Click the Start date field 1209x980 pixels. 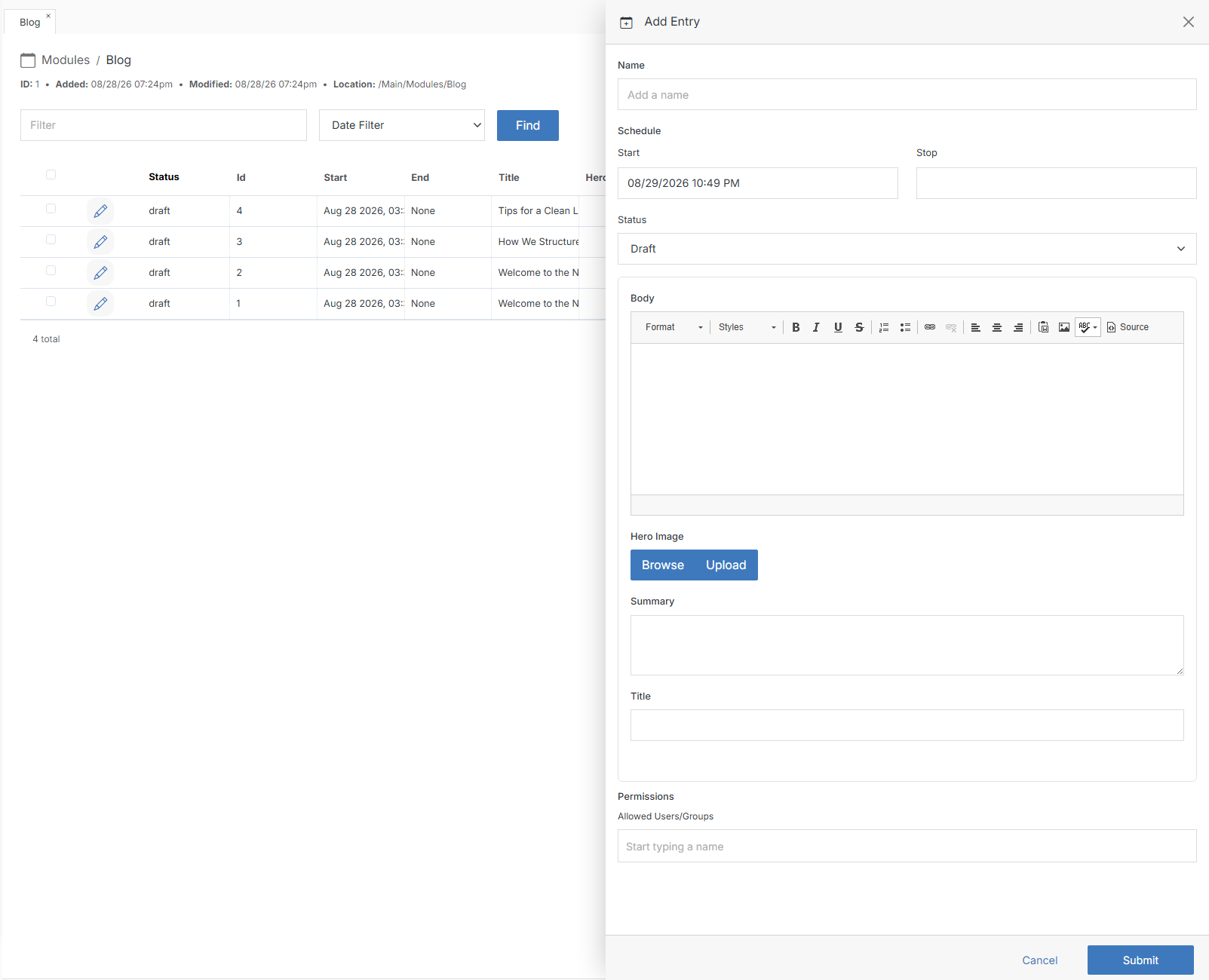pos(758,183)
